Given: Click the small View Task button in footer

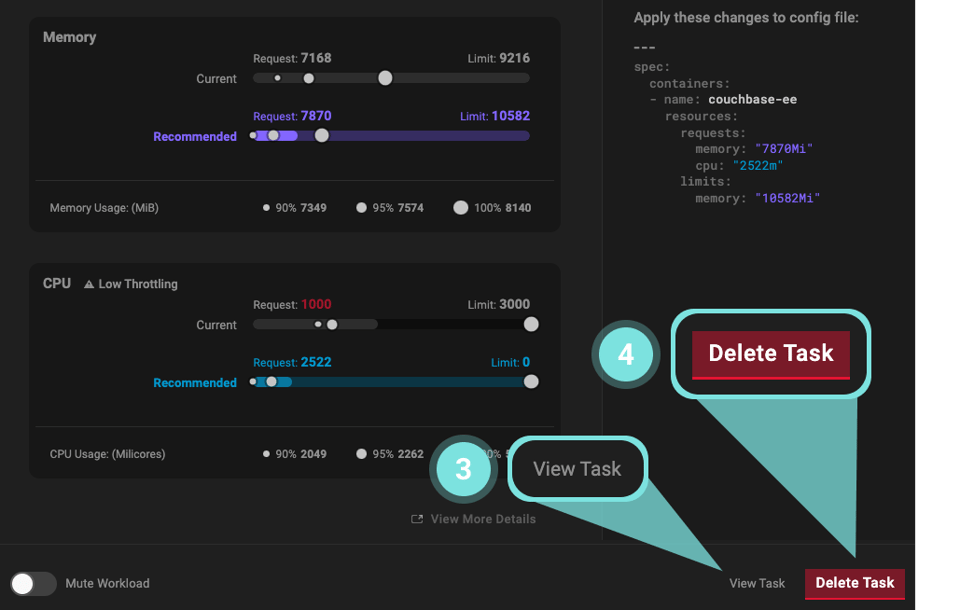Looking at the screenshot, I should click(x=757, y=584).
